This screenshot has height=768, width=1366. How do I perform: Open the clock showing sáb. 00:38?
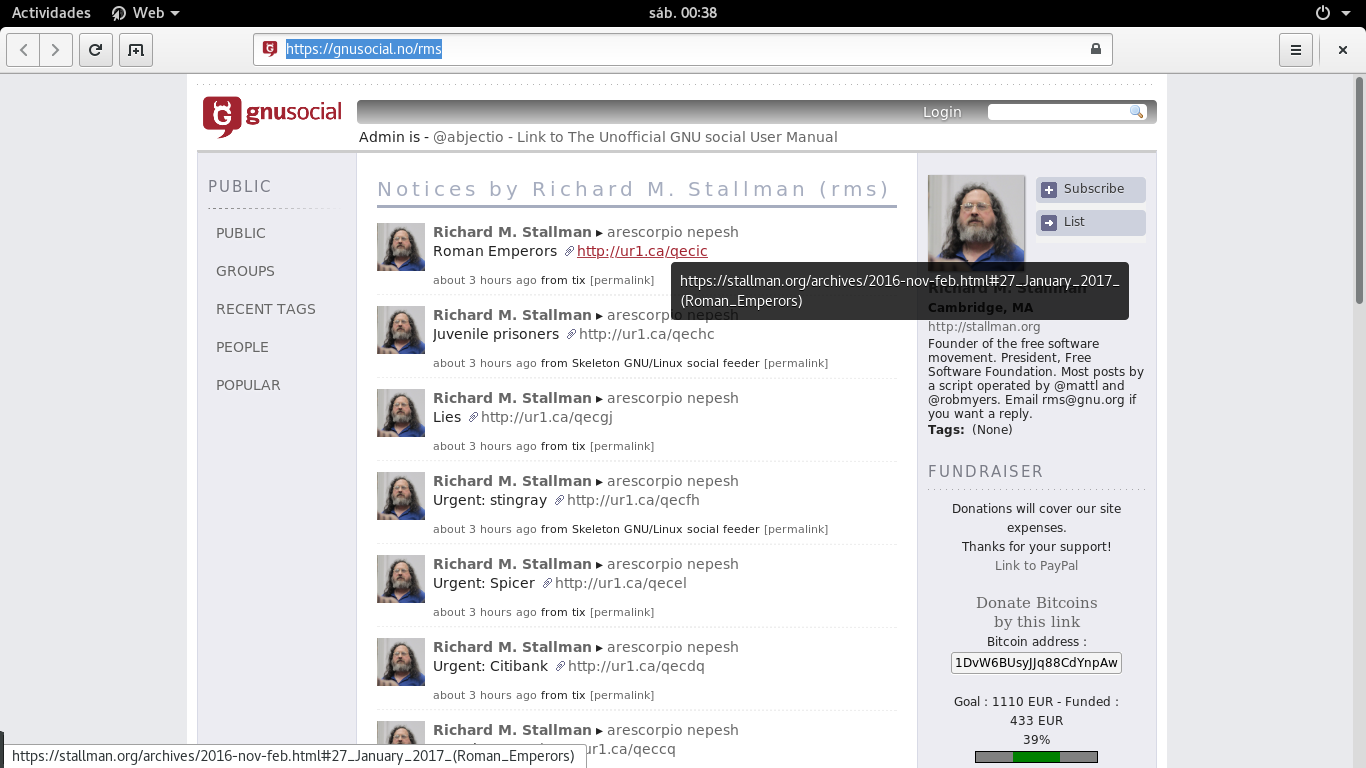tap(682, 13)
